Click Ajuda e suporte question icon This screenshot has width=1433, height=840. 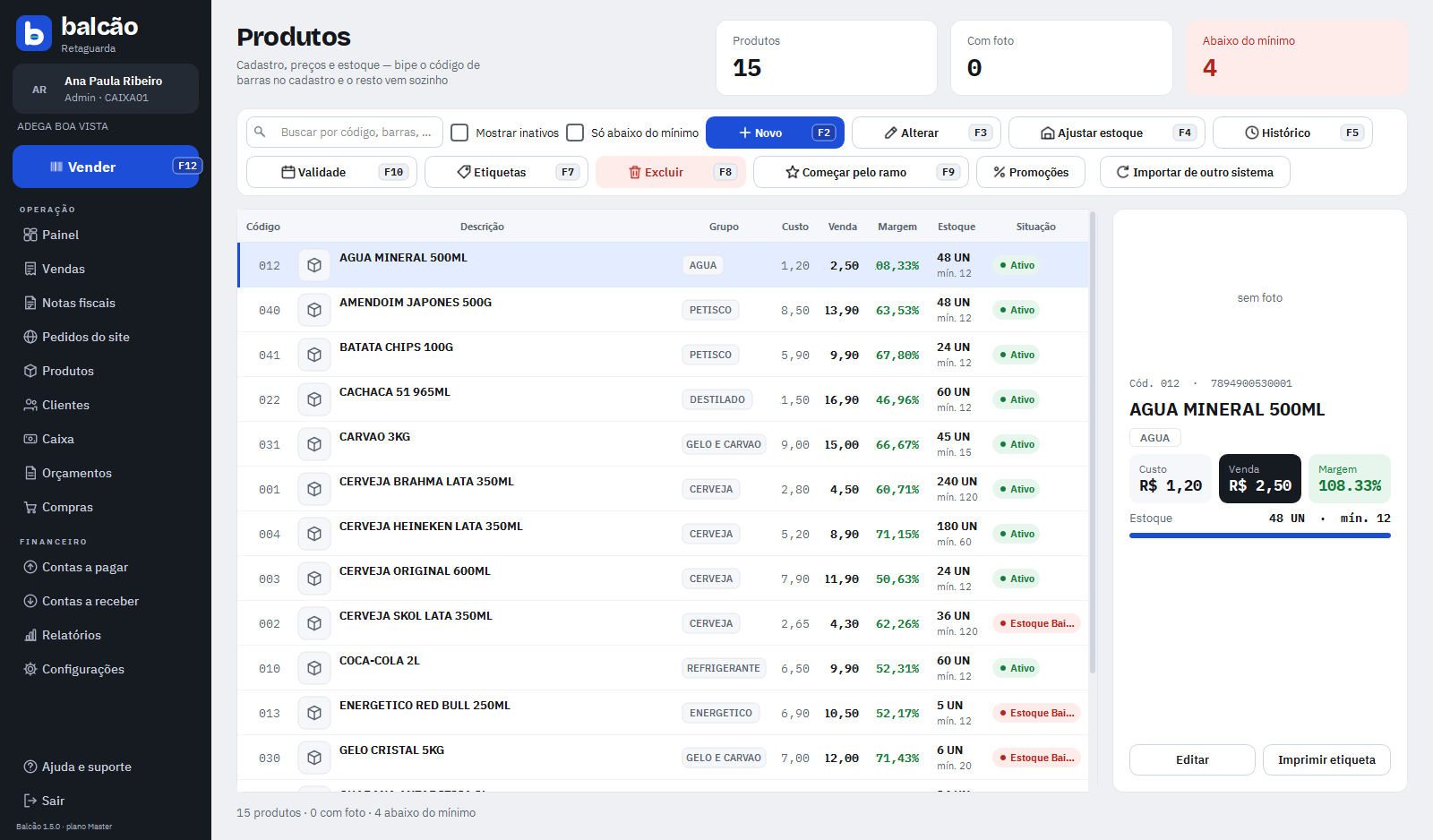pos(30,767)
